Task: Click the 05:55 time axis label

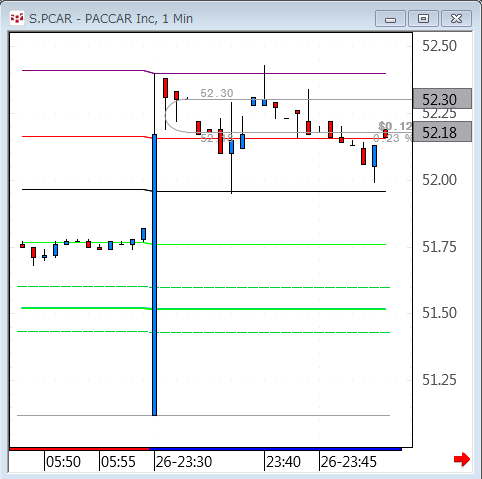Action: click(x=118, y=462)
